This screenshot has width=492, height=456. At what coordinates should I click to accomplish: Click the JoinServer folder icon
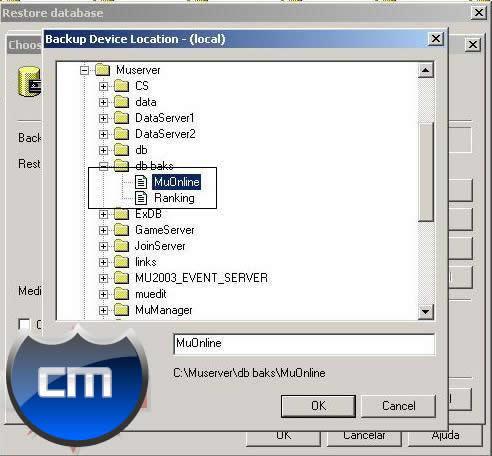click(x=122, y=246)
